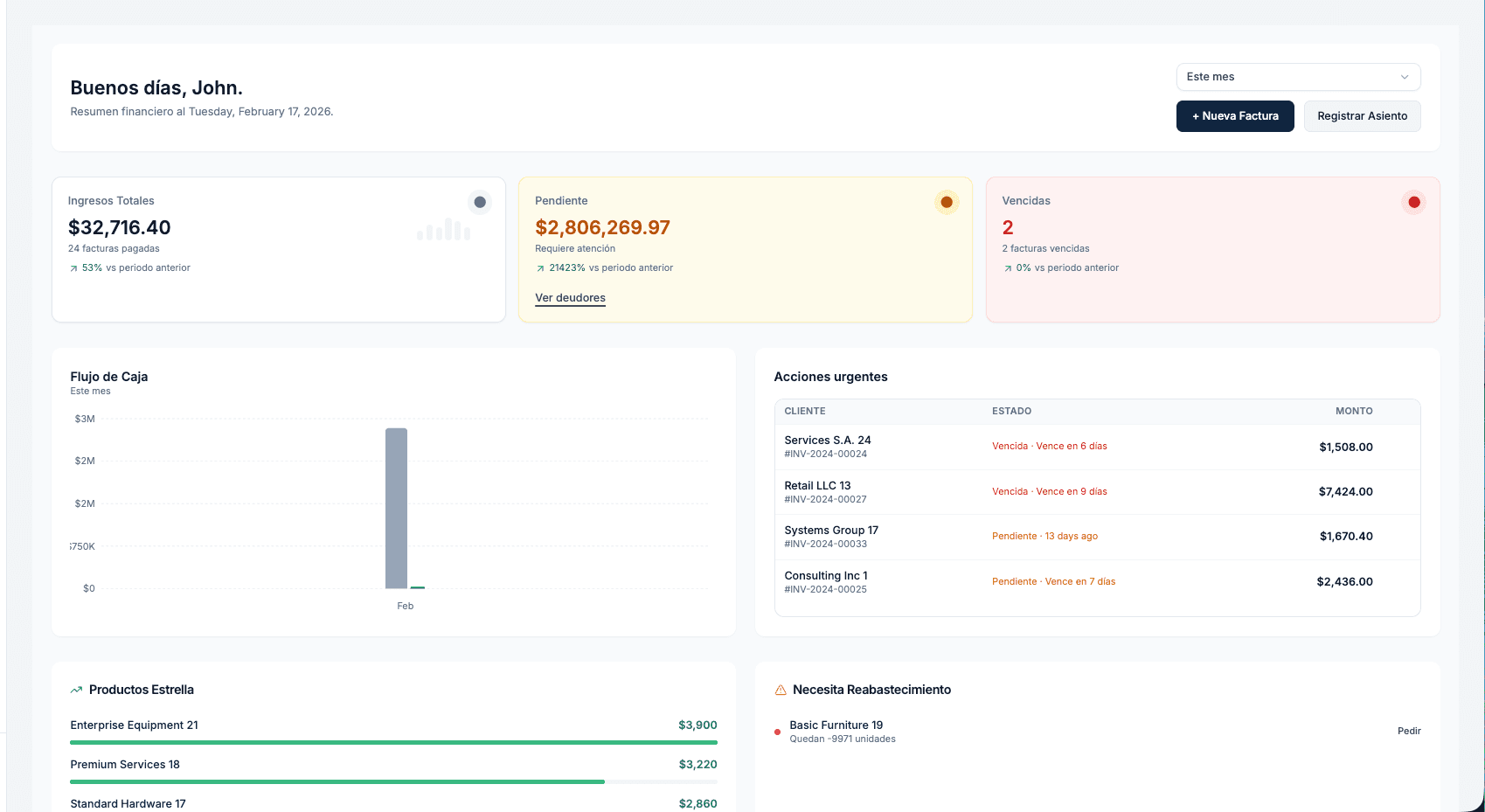Click the Enterprise Equipment 21 progress bar
Viewport: 1485px width, 812px height.
pyautogui.click(x=393, y=742)
